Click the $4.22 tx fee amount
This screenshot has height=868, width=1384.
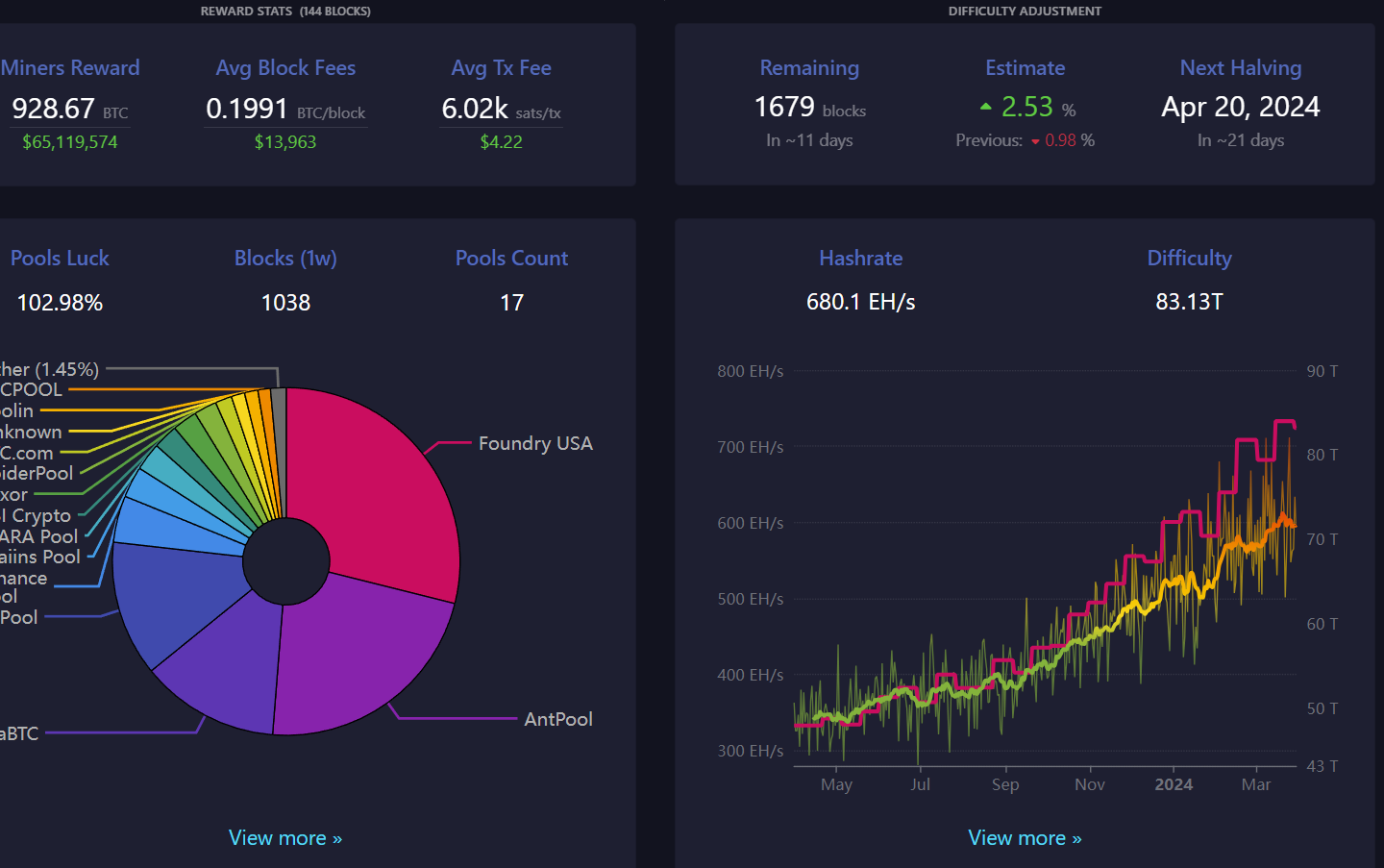502,141
